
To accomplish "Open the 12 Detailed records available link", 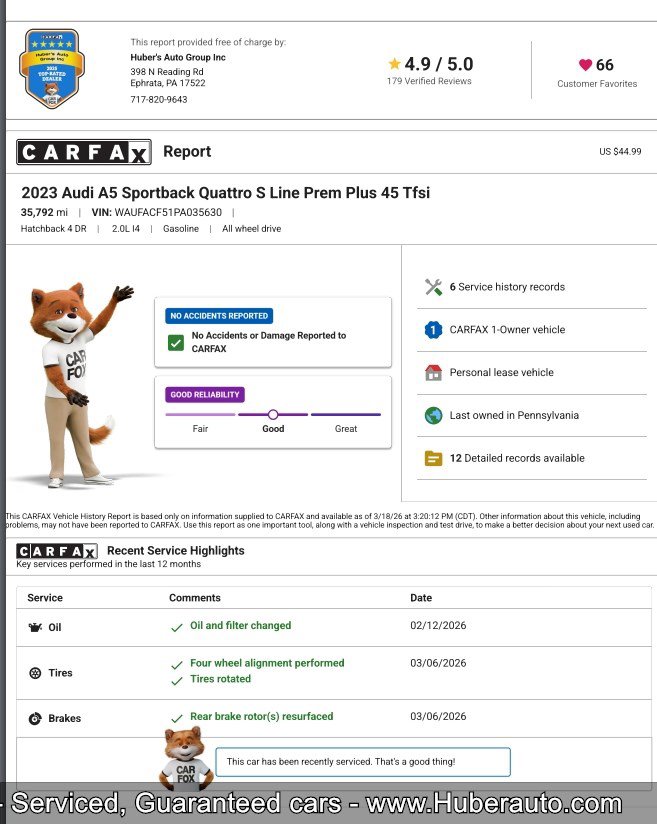I will click(x=516, y=459).
